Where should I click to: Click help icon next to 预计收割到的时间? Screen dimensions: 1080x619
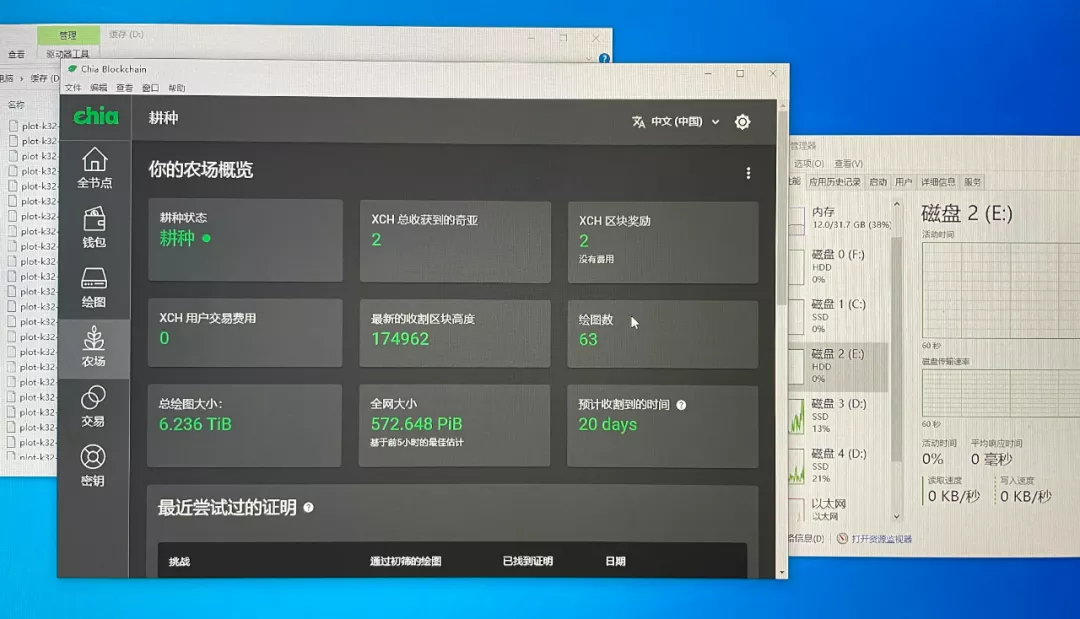681,405
